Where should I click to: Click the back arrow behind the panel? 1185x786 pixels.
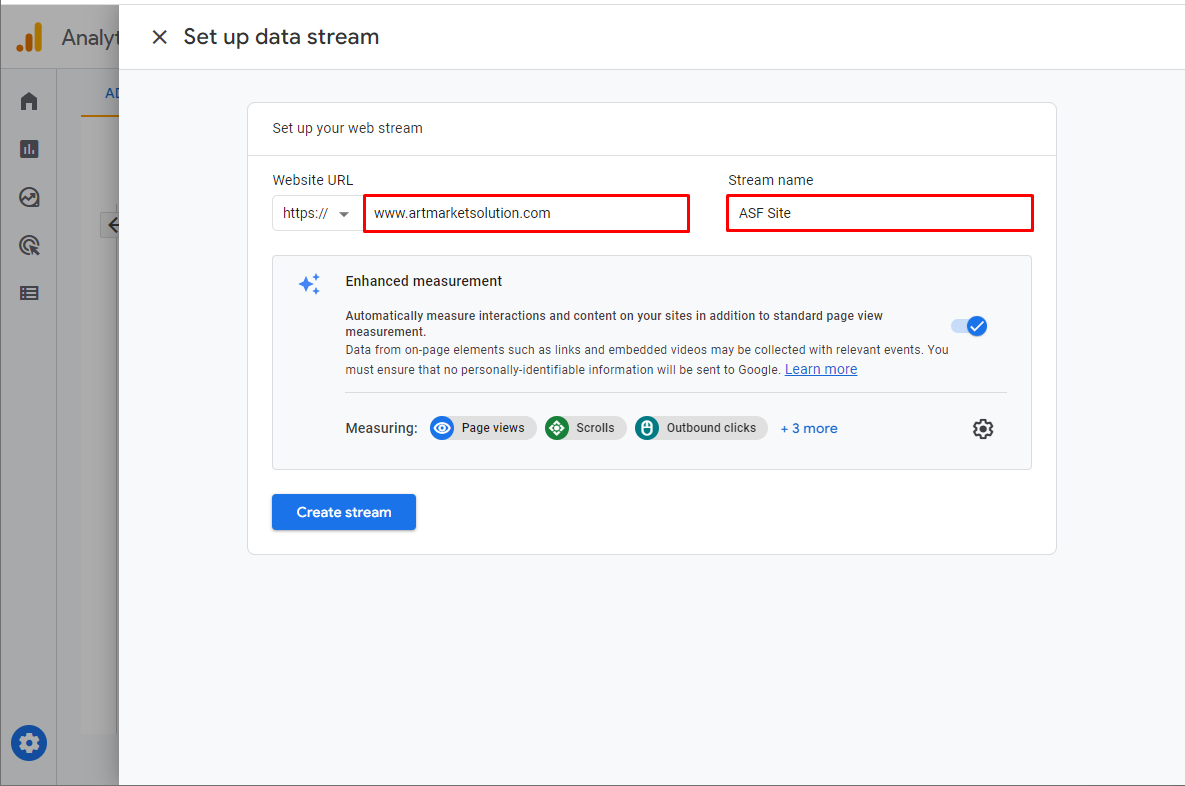111,224
